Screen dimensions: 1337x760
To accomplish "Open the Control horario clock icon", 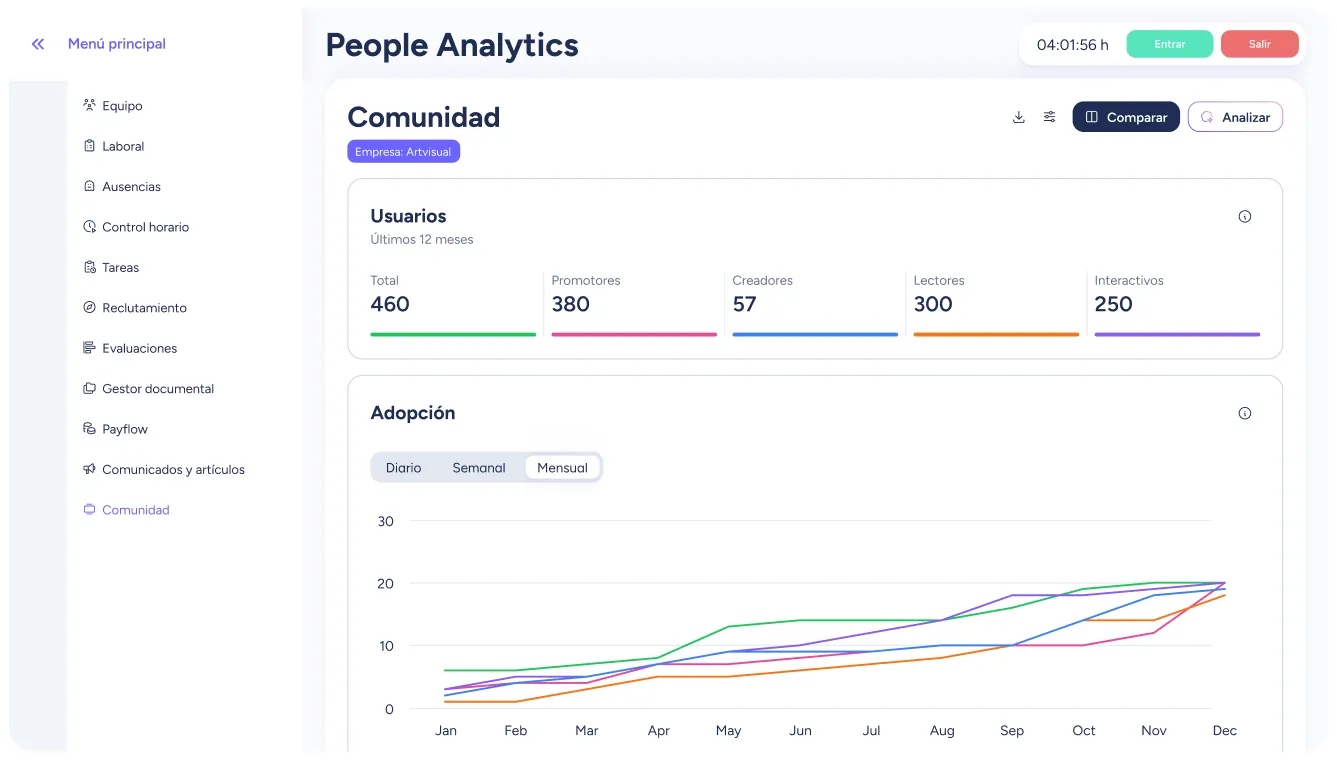I will [x=87, y=227].
